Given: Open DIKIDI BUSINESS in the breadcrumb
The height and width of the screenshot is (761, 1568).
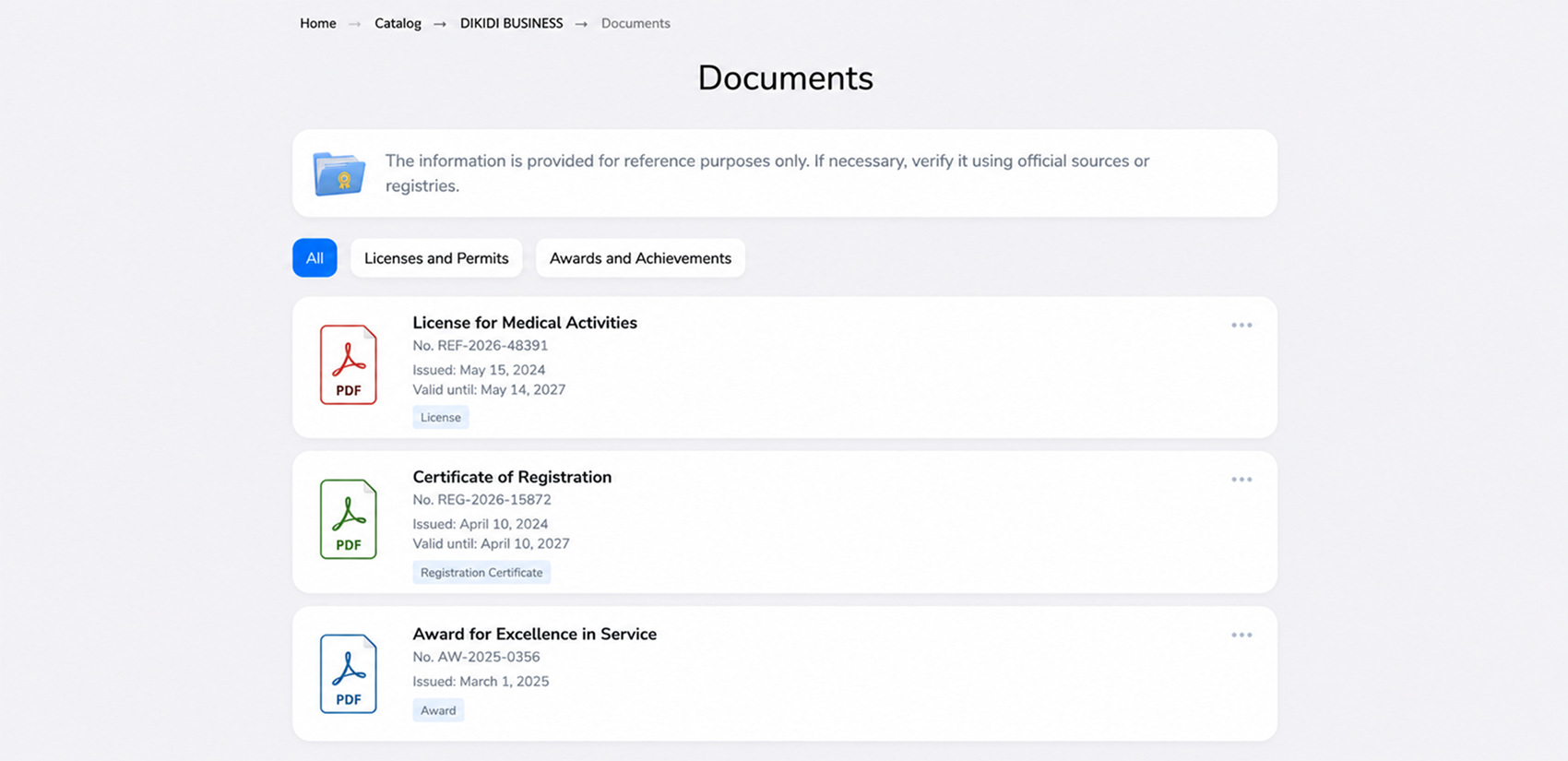Looking at the screenshot, I should pyautogui.click(x=512, y=23).
